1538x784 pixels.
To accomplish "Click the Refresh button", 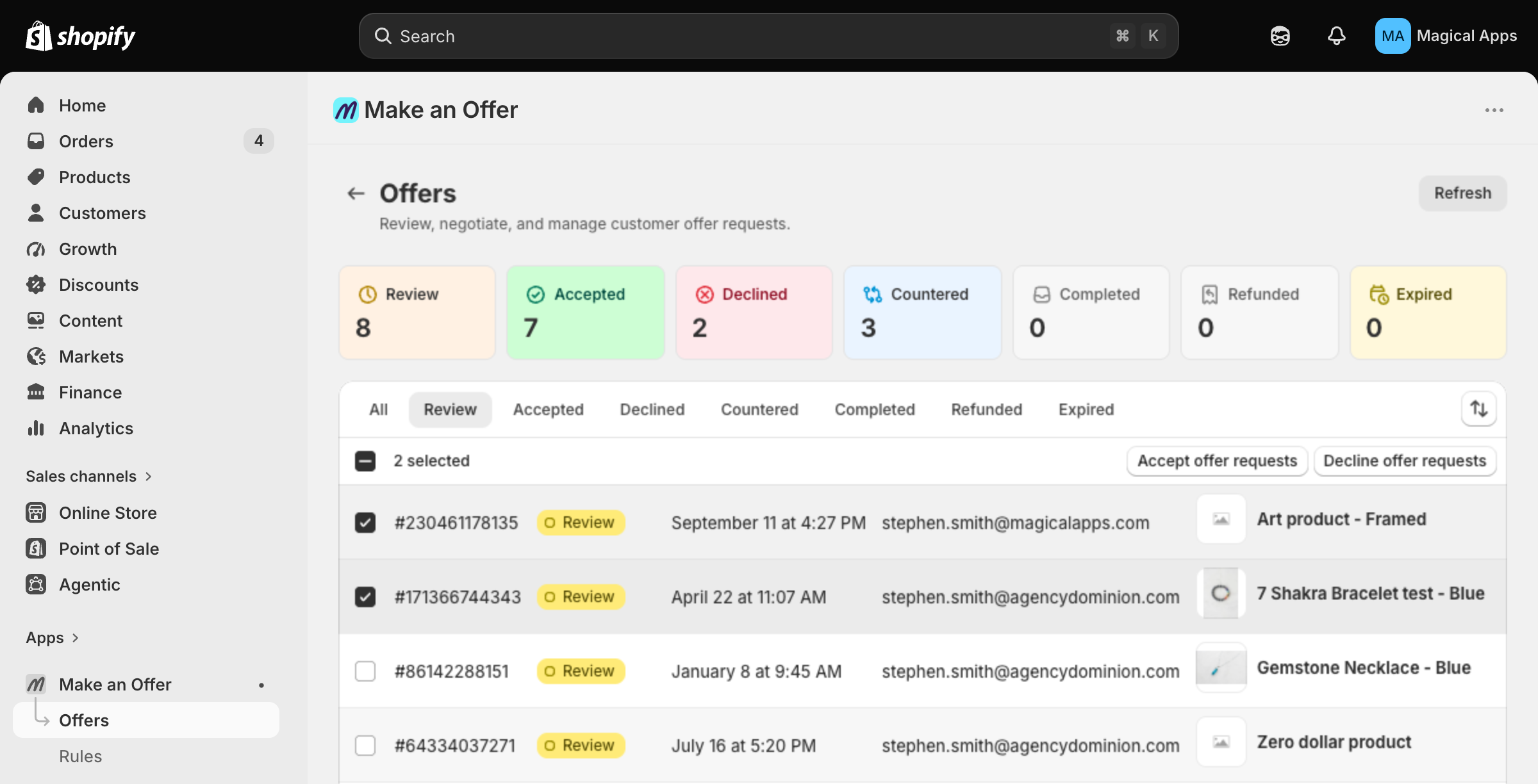I will [1462, 193].
